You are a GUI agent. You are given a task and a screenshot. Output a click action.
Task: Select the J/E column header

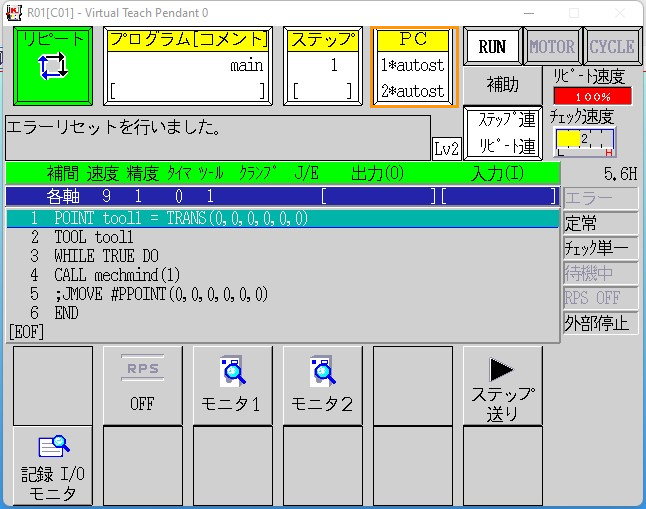coord(307,173)
